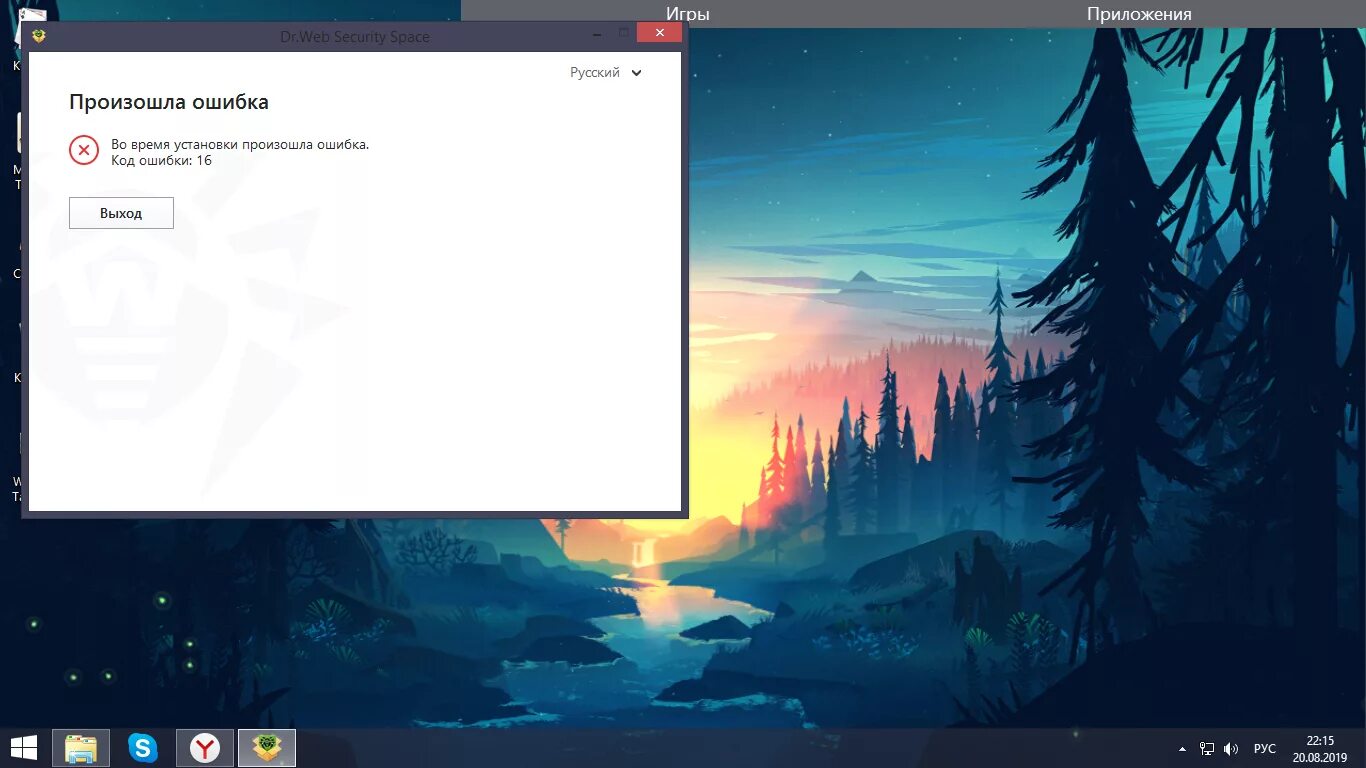Click the red error cross icon
1366x768 pixels.
[84, 150]
